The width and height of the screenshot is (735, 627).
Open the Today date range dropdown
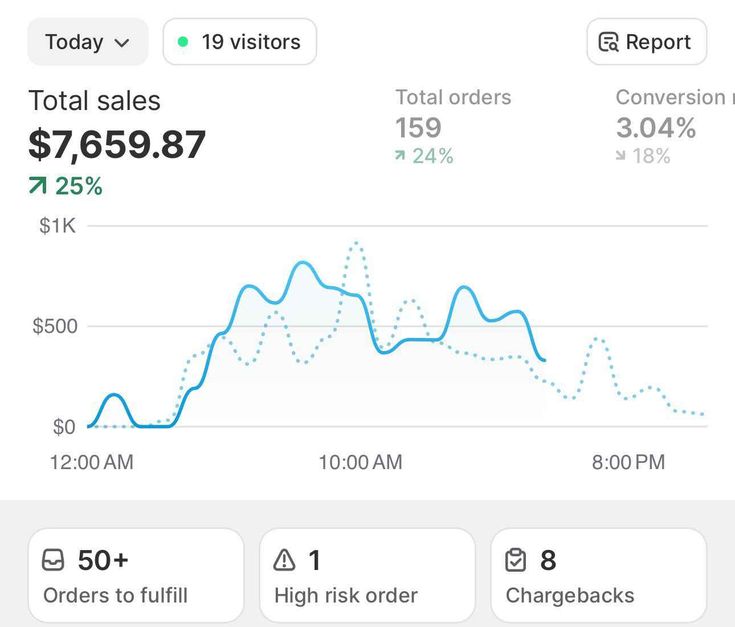click(87, 42)
